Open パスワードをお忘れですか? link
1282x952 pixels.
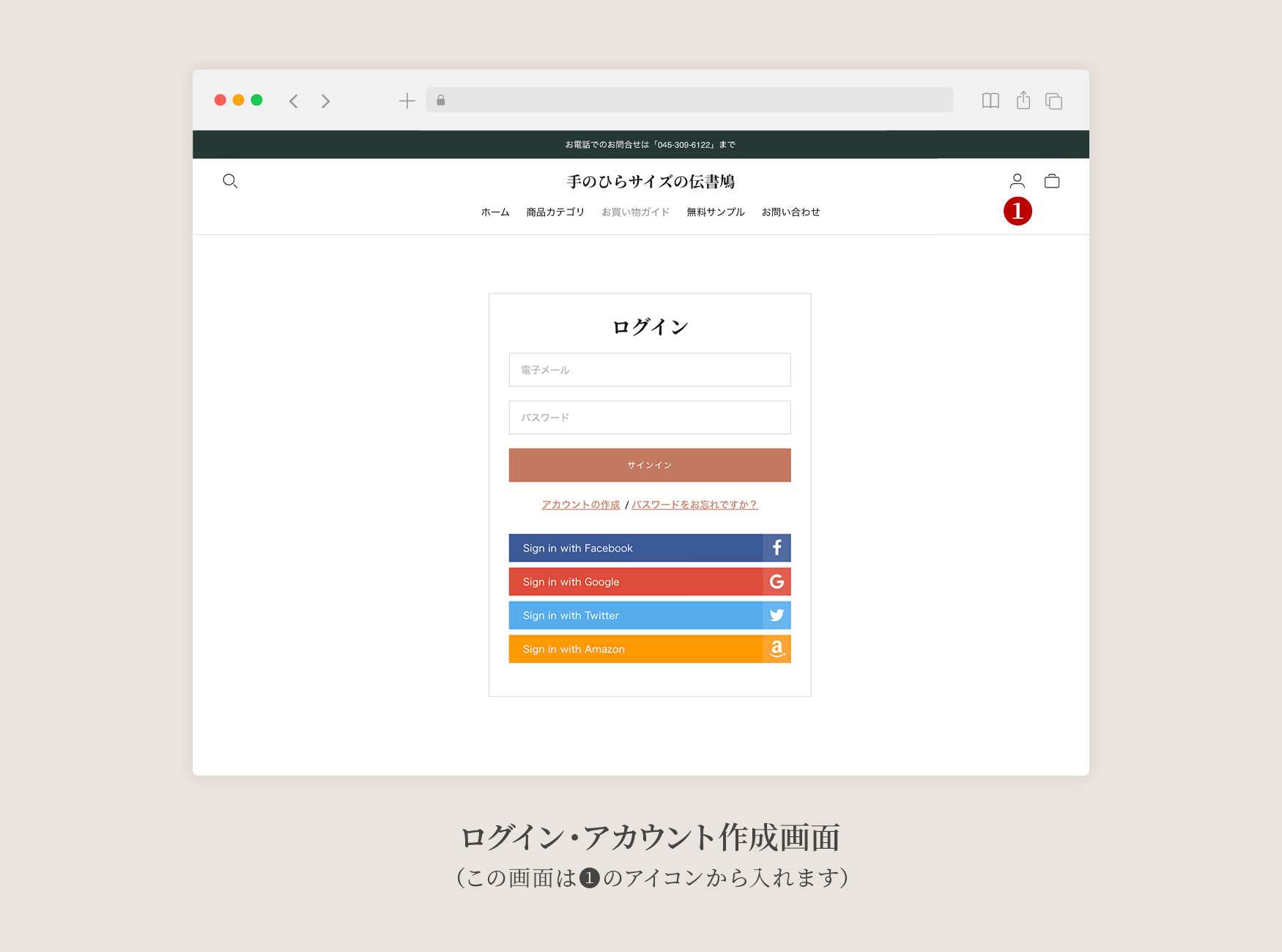pos(694,505)
